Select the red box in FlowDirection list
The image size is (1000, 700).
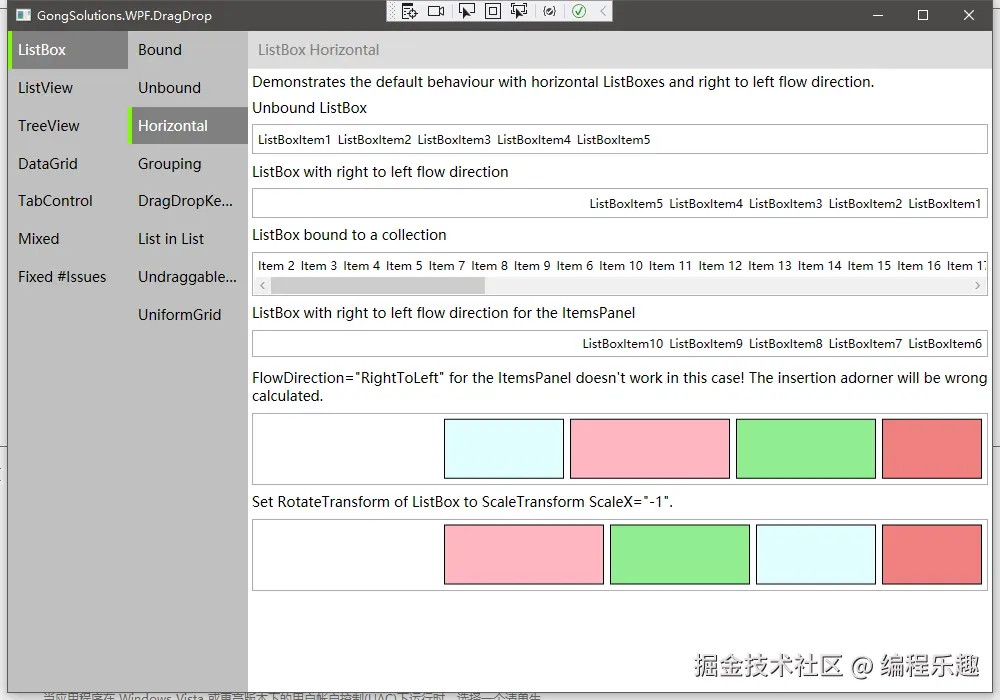pos(932,449)
